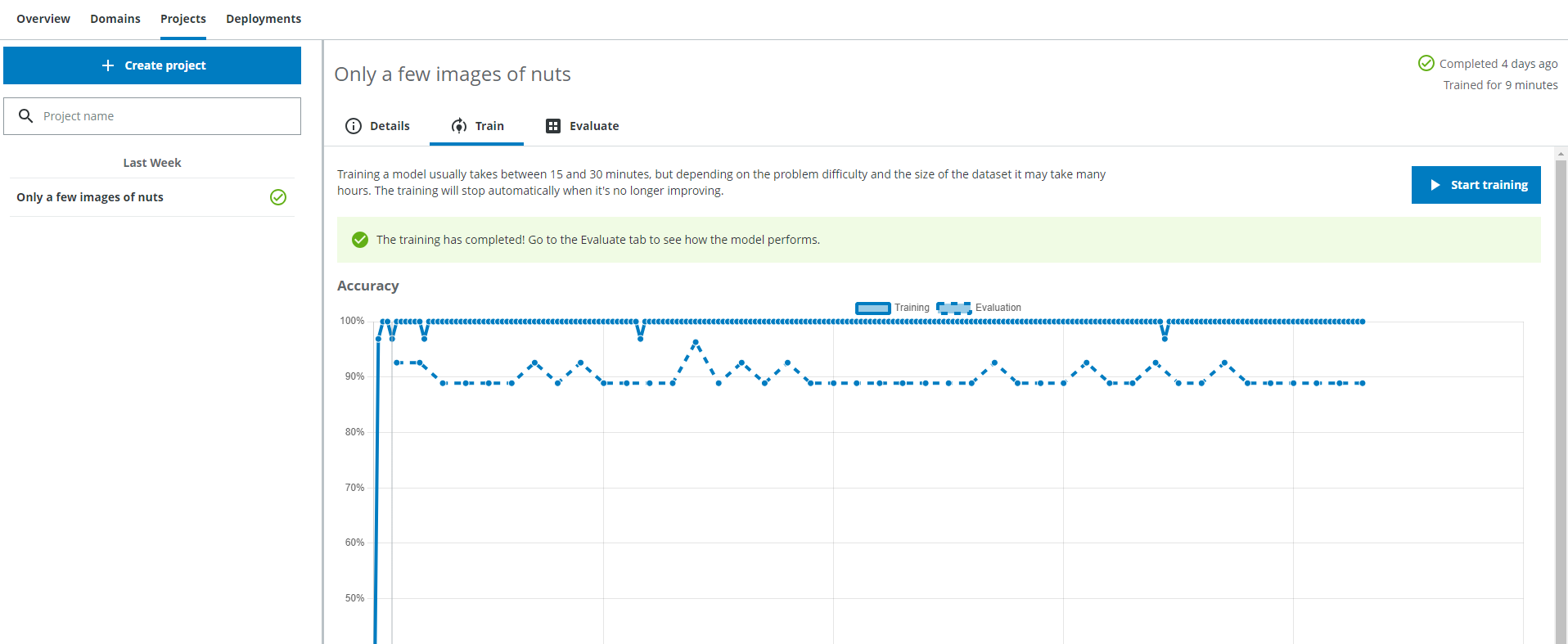Click the Completed status check icon
The width and height of the screenshot is (1568, 644).
point(1426,63)
